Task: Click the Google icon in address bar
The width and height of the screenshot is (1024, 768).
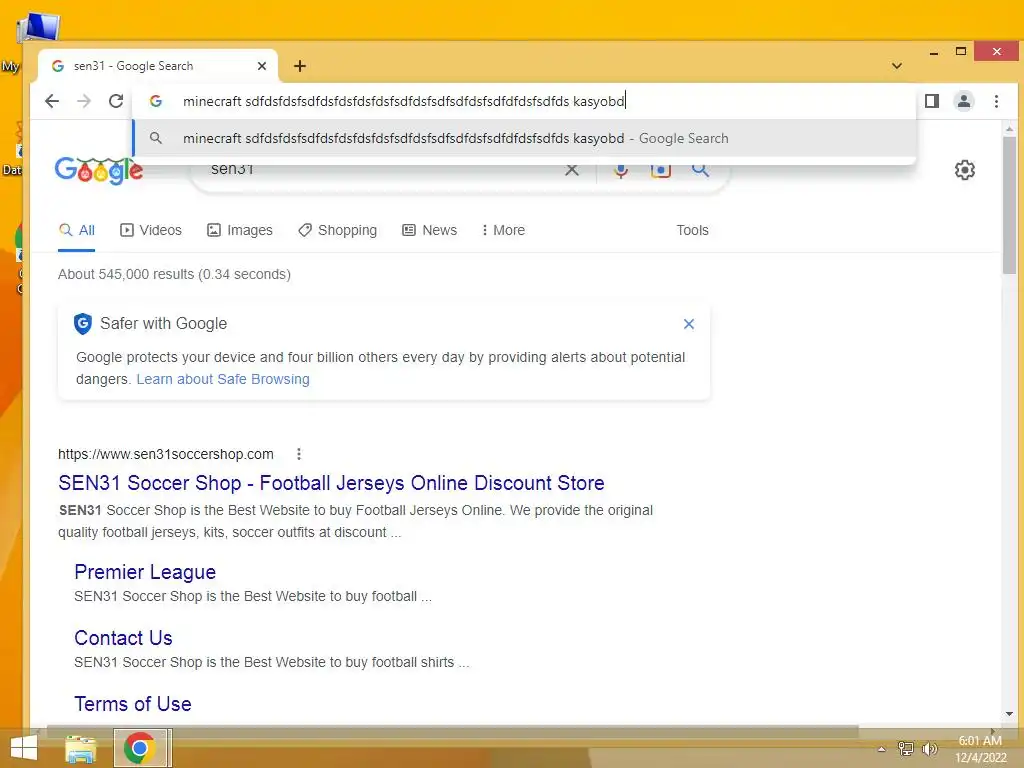Action: coord(155,101)
